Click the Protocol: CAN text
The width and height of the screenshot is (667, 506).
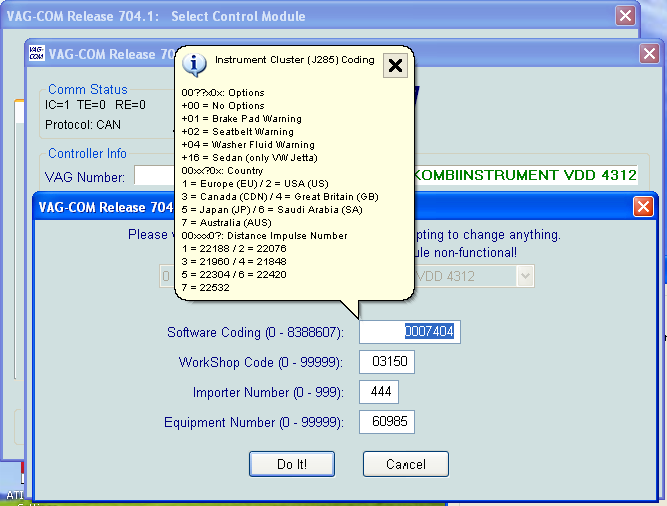click(83, 125)
